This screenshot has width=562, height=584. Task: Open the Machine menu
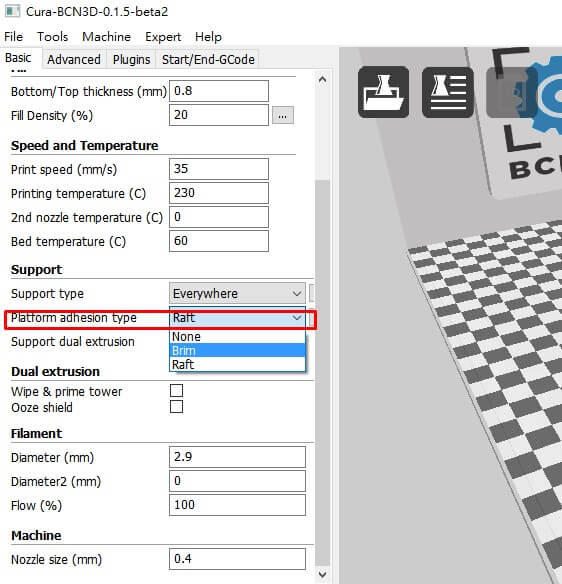107,37
